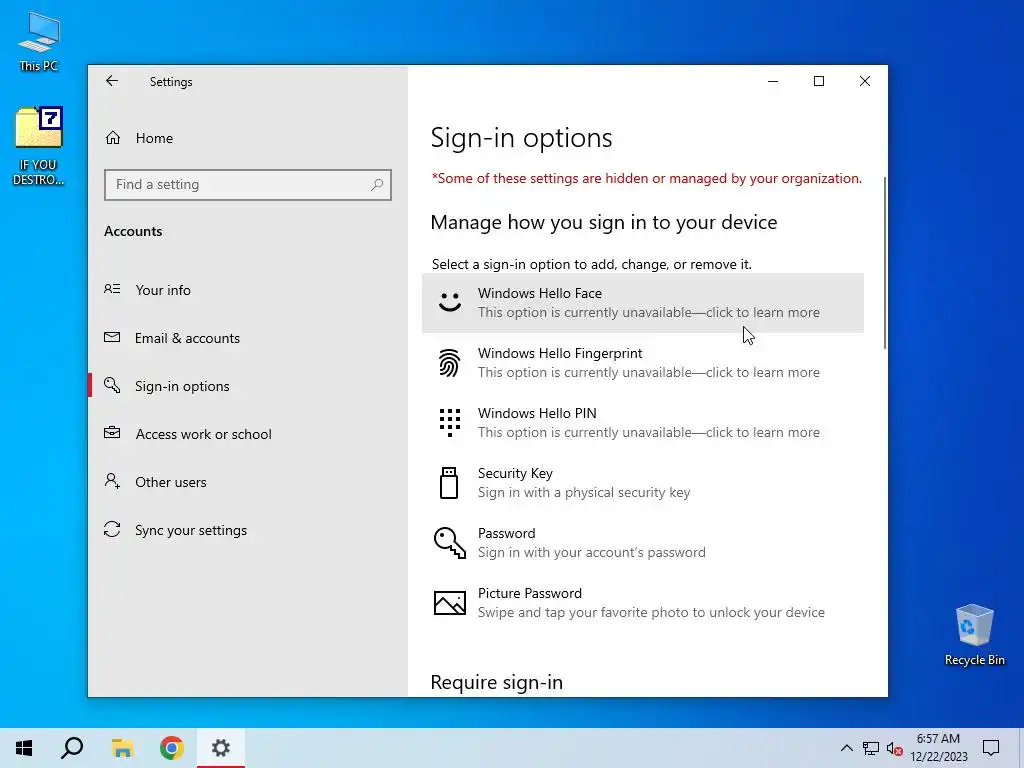Open the taskbar clock and date
This screenshot has width=1024, height=768.
[938, 748]
